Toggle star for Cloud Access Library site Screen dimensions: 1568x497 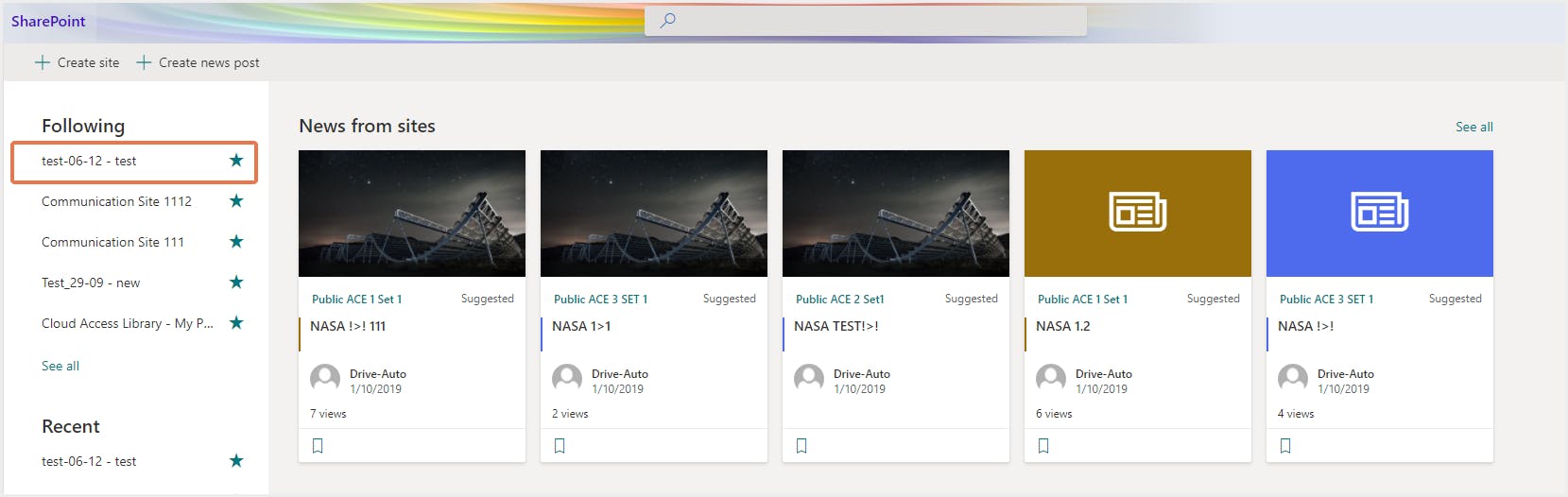click(236, 323)
